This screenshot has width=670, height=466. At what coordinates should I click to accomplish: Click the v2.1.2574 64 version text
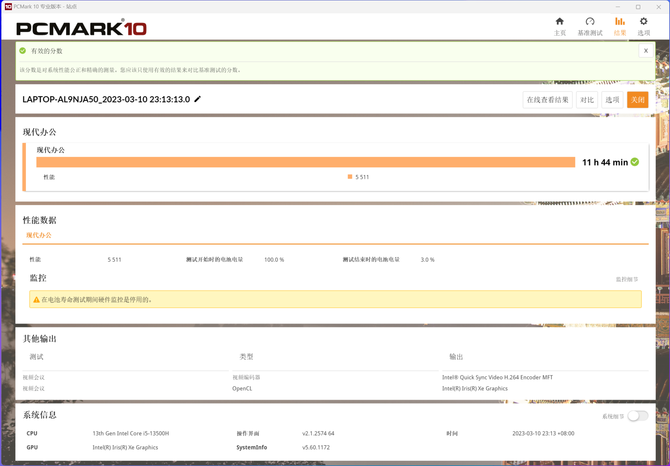pyautogui.click(x=318, y=433)
